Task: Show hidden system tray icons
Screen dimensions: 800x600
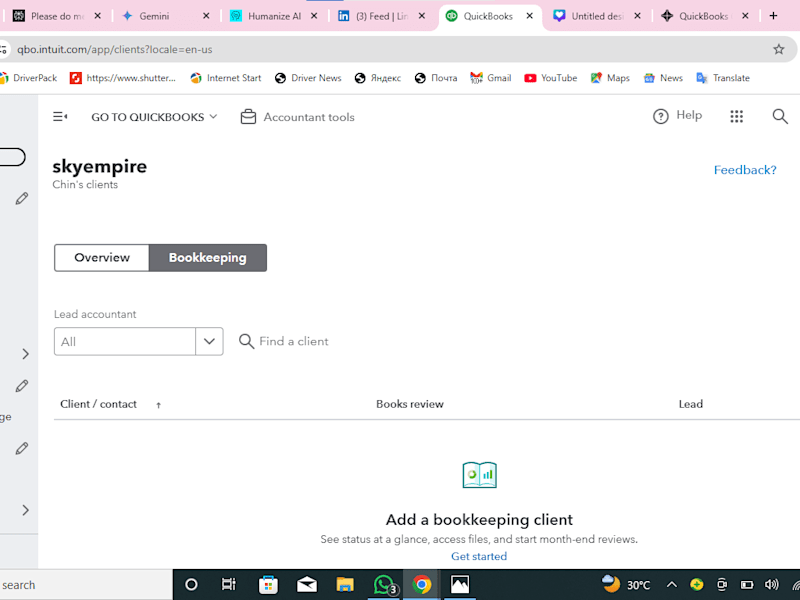Action: [x=671, y=585]
